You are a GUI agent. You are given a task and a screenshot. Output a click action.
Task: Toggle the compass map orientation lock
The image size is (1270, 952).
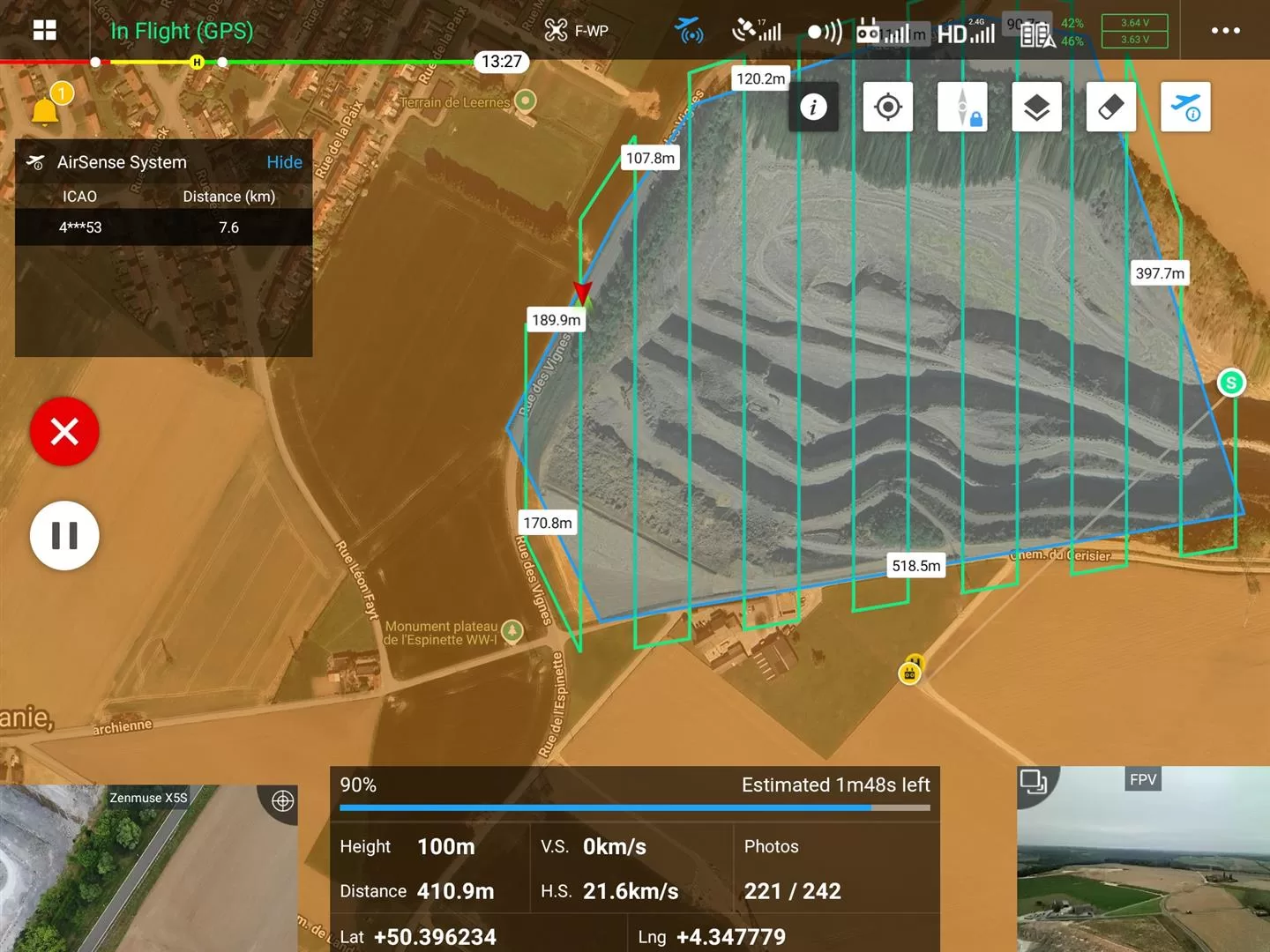(962, 108)
